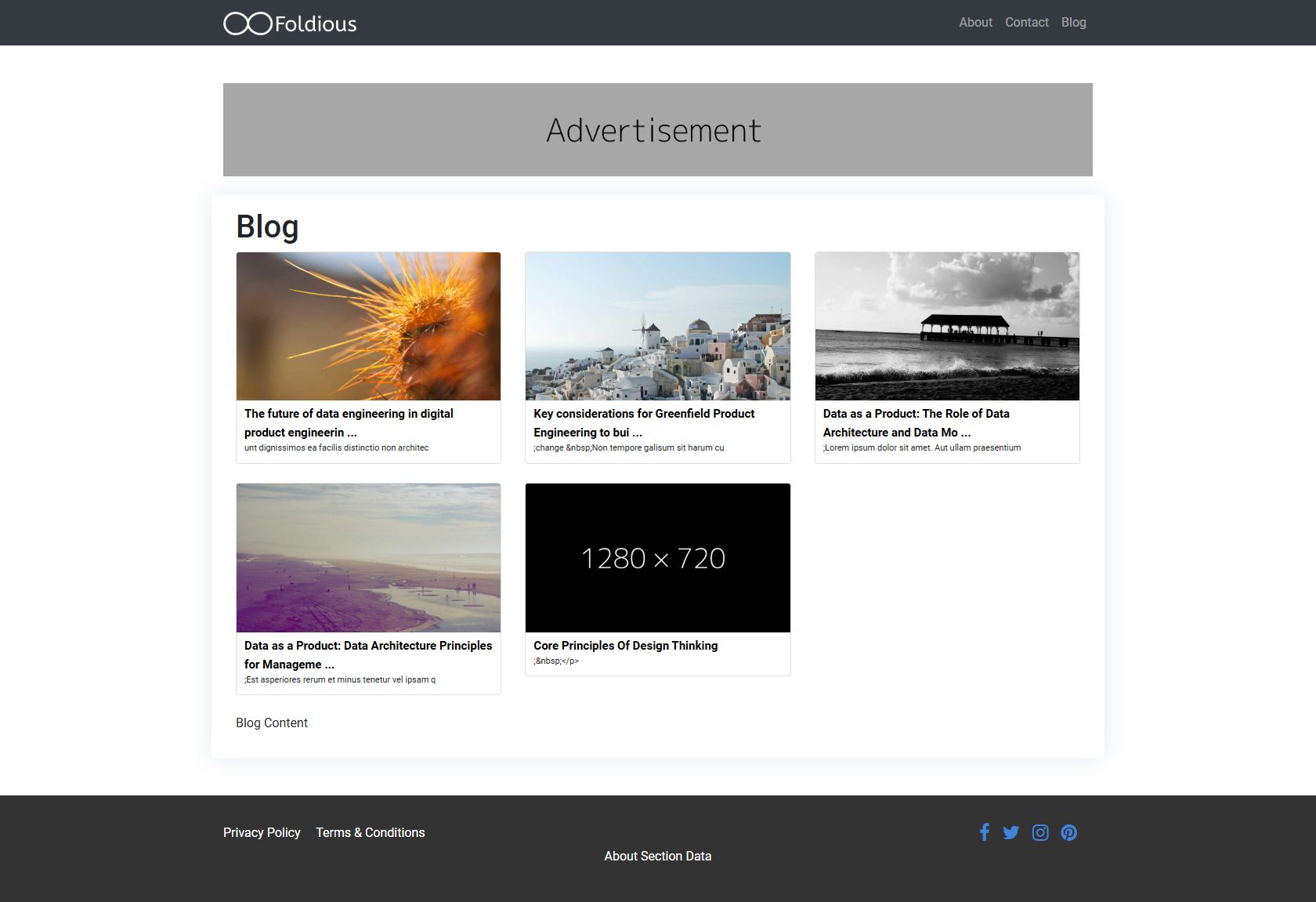The height and width of the screenshot is (902, 1316).
Task: Go to the About page
Action: [975, 23]
